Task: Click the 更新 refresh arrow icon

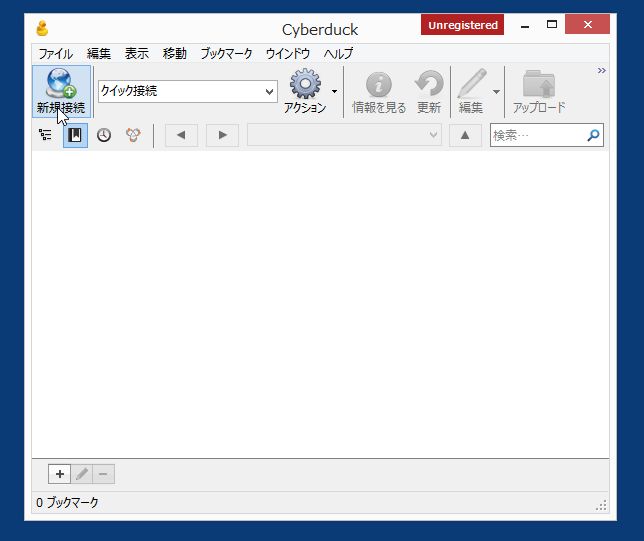Action: [x=429, y=84]
